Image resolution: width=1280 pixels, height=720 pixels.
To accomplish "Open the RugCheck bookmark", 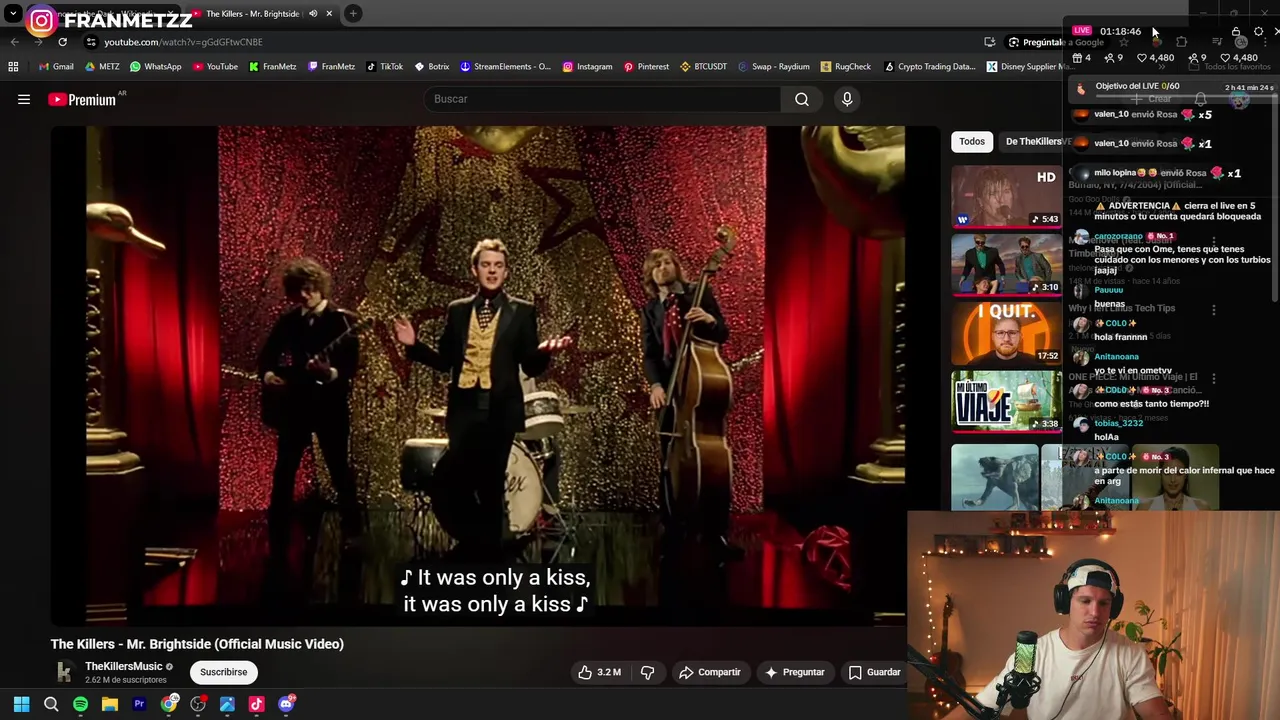I will (x=846, y=67).
